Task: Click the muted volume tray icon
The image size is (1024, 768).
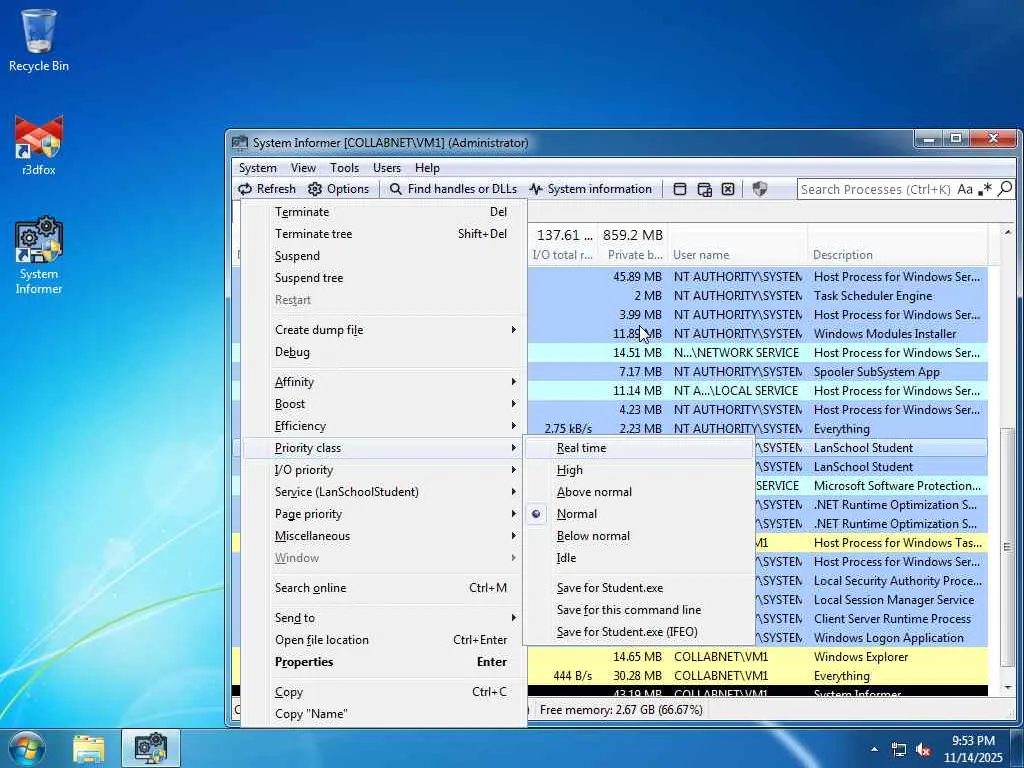Action: (923, 750)
